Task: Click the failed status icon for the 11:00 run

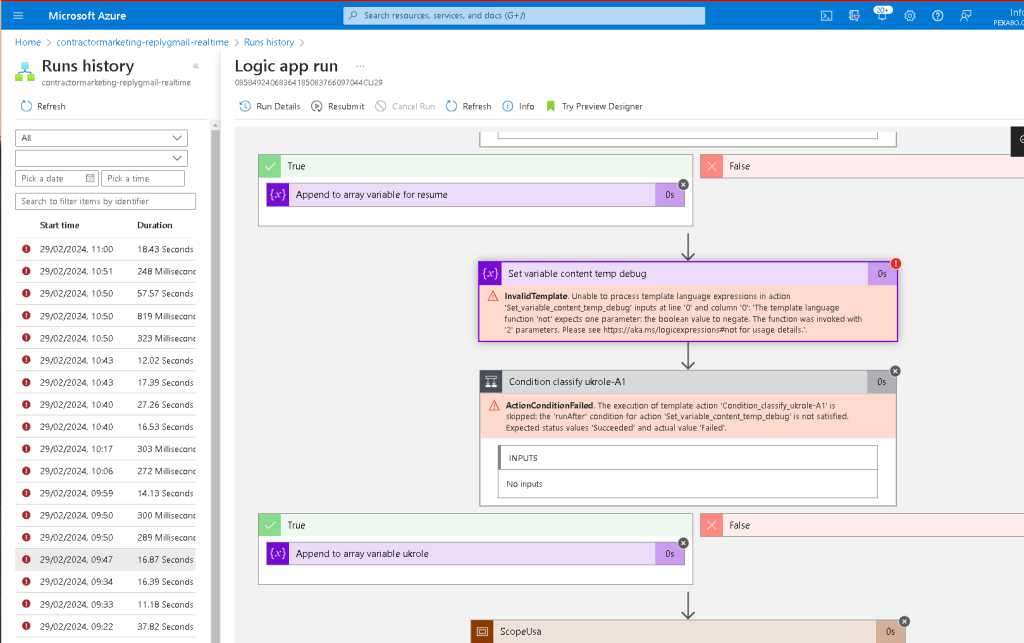Action: (26, 249)
